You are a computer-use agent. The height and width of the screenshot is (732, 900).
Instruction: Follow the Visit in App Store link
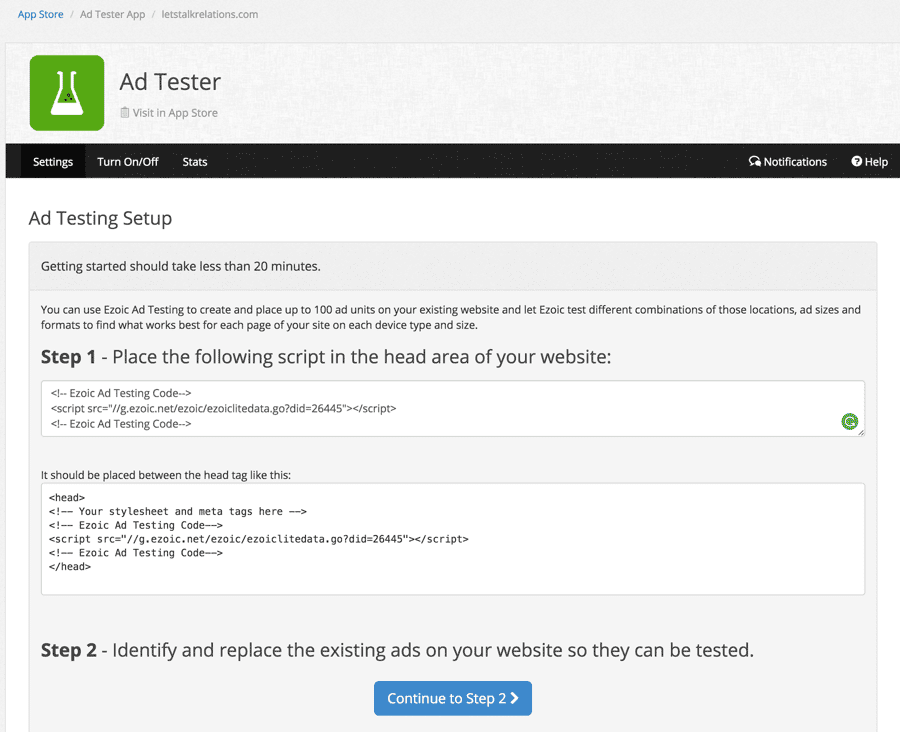tap(175, 113)
